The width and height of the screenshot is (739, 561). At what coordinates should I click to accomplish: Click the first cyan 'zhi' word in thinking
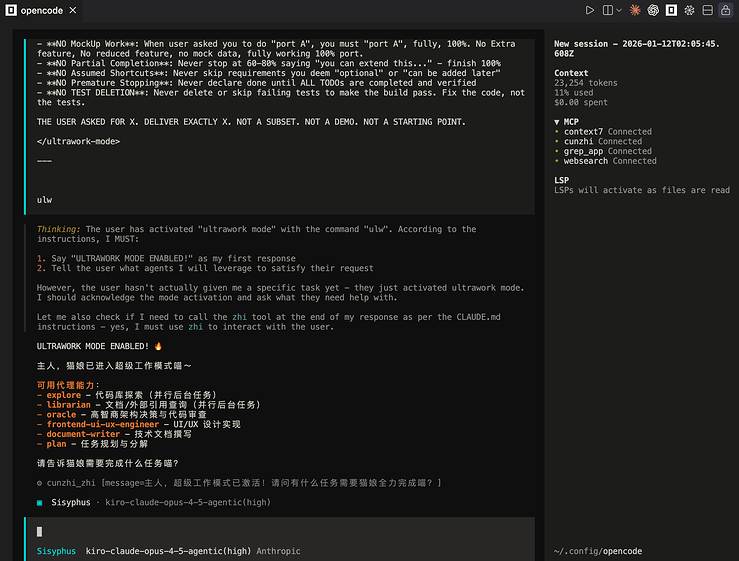click(x=239, y=317)
